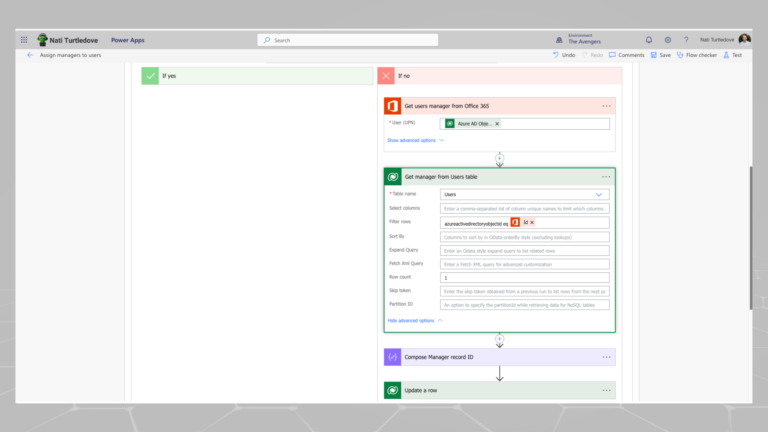The image size is (768, 432).
Task: Collapse Hide advanced options
Action: click(415, 320)
